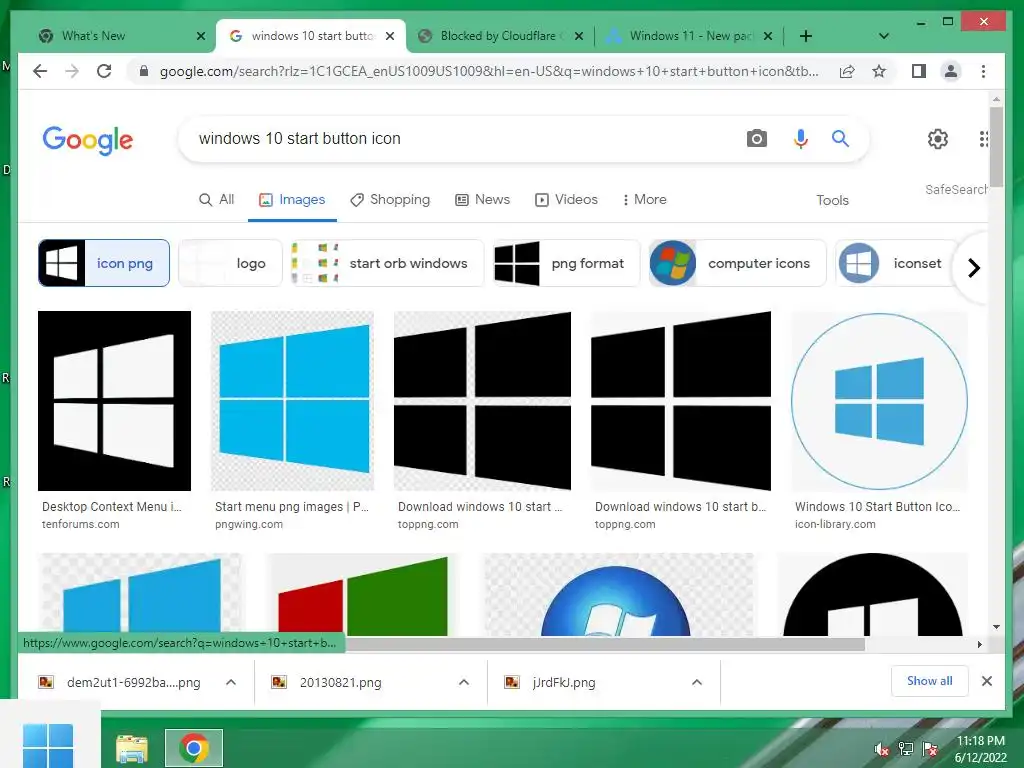The width and height of the screenshot is (1024, 768).
Task: Close the Windows 11 - New pack tab
Action: click(x=768, y=36)
